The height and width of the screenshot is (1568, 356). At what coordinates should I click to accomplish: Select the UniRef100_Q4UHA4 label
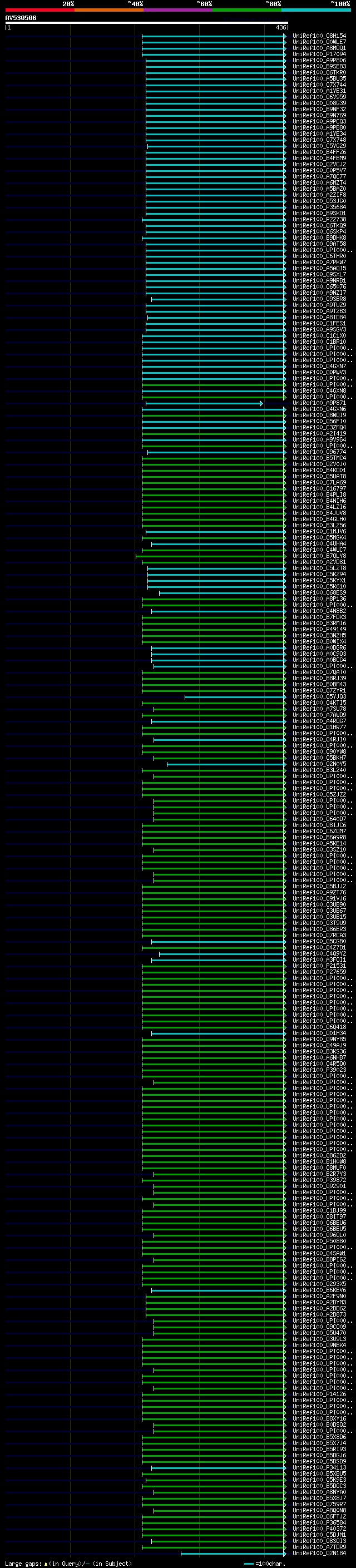point(319,543)
